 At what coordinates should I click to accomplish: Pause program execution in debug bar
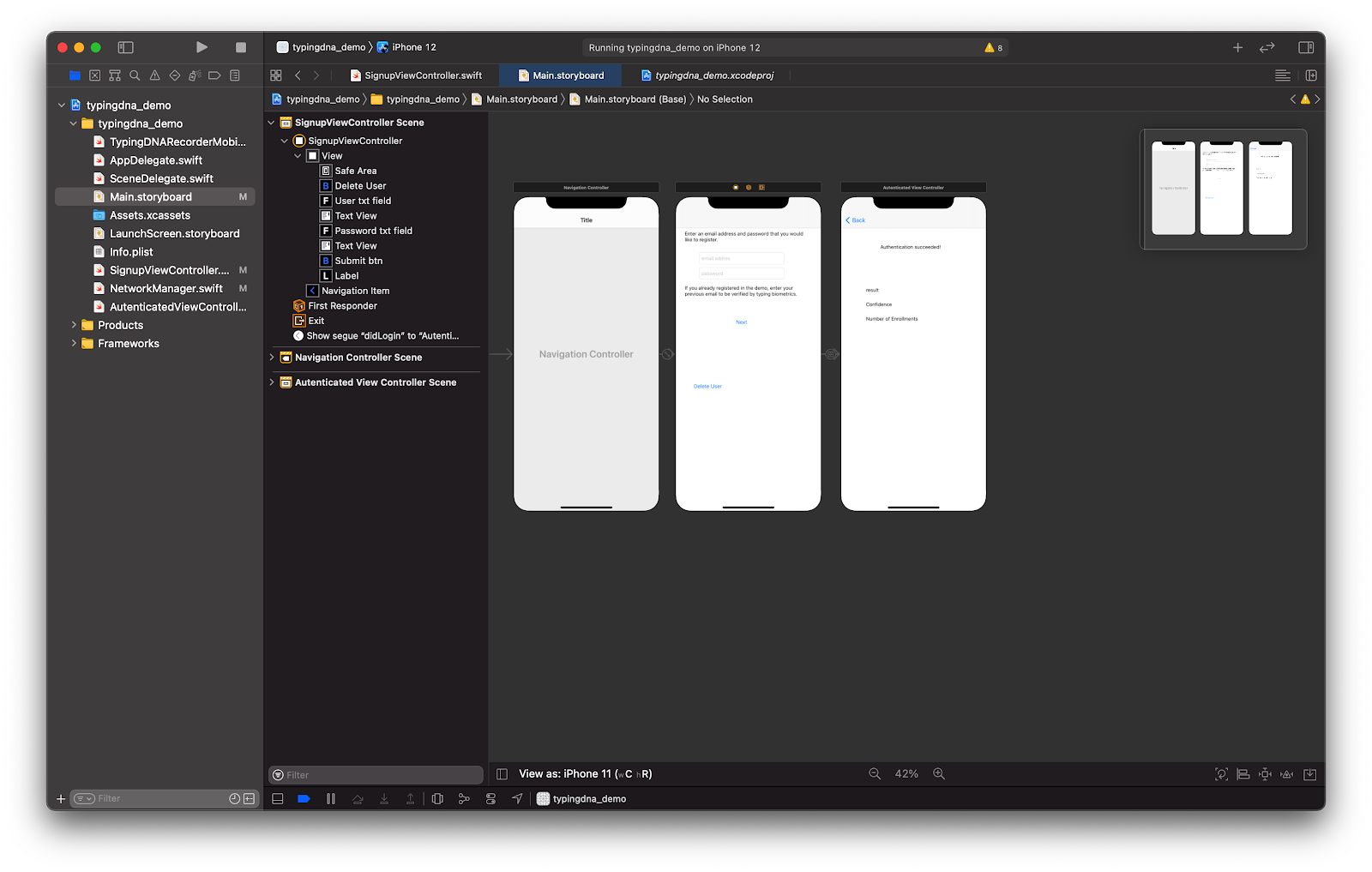click(331, 798)
